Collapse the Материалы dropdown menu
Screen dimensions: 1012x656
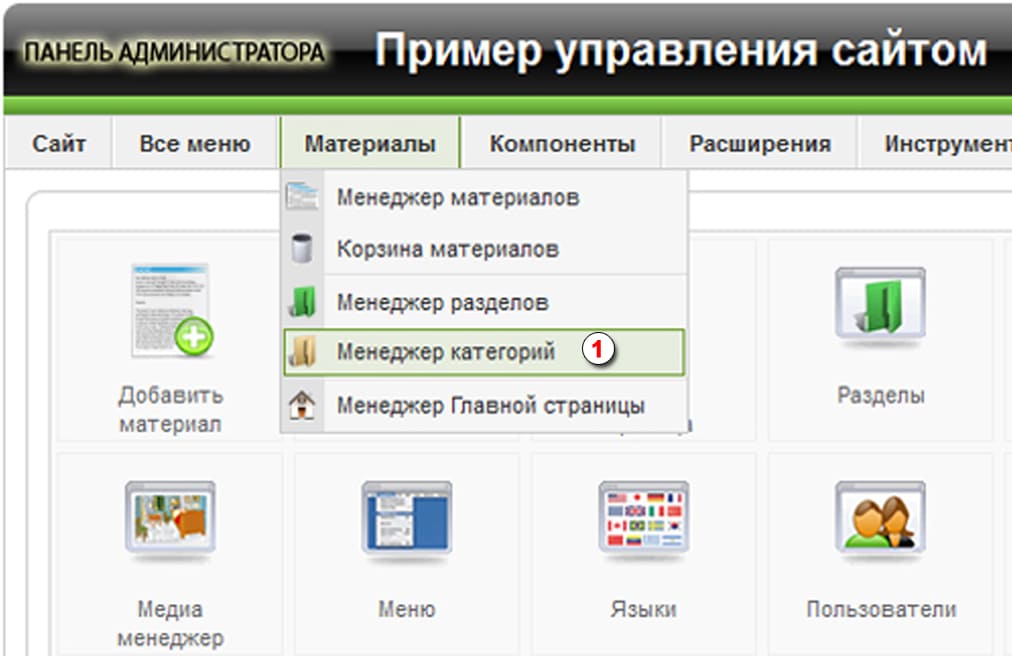[370, 144]
